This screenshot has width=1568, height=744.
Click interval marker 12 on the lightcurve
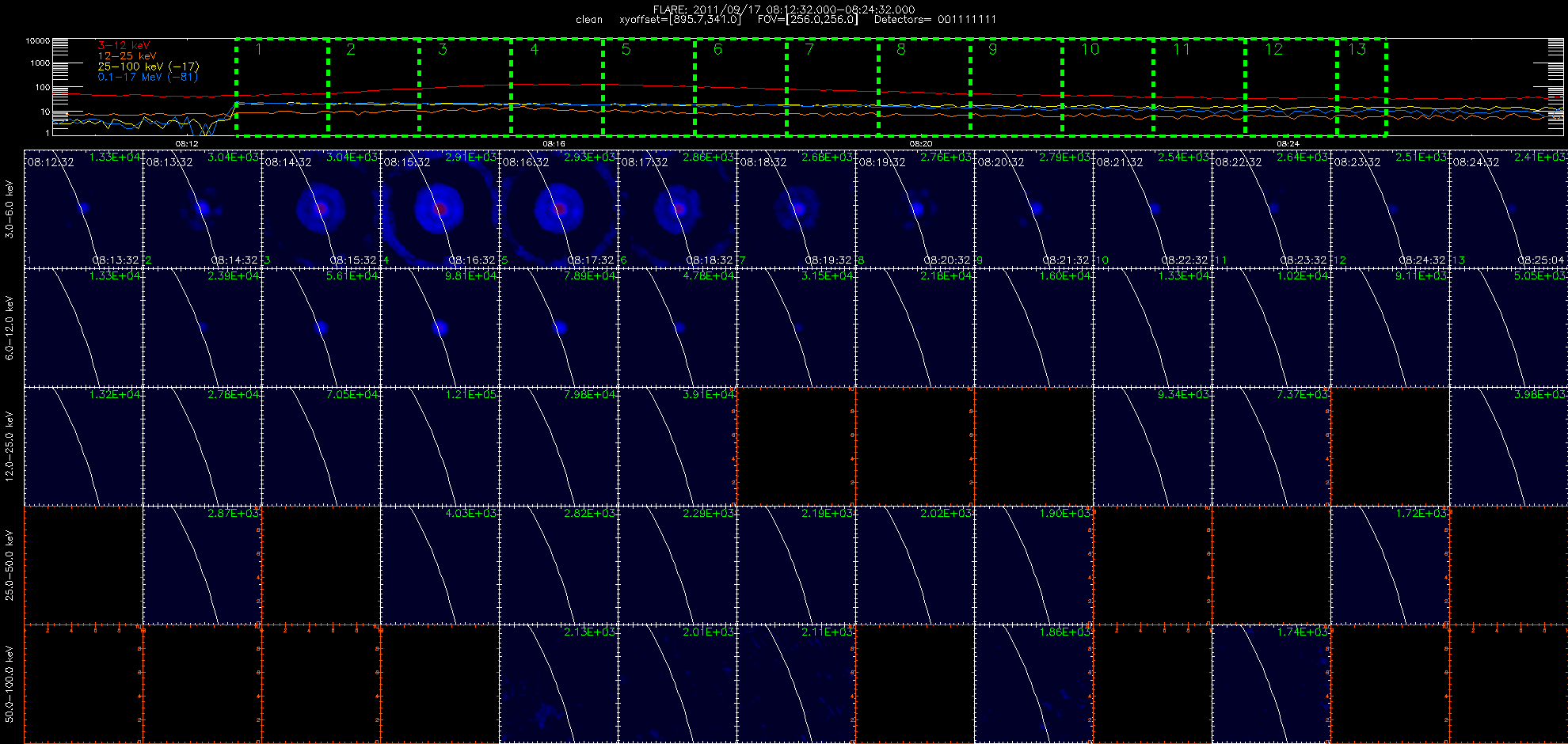1273,49
